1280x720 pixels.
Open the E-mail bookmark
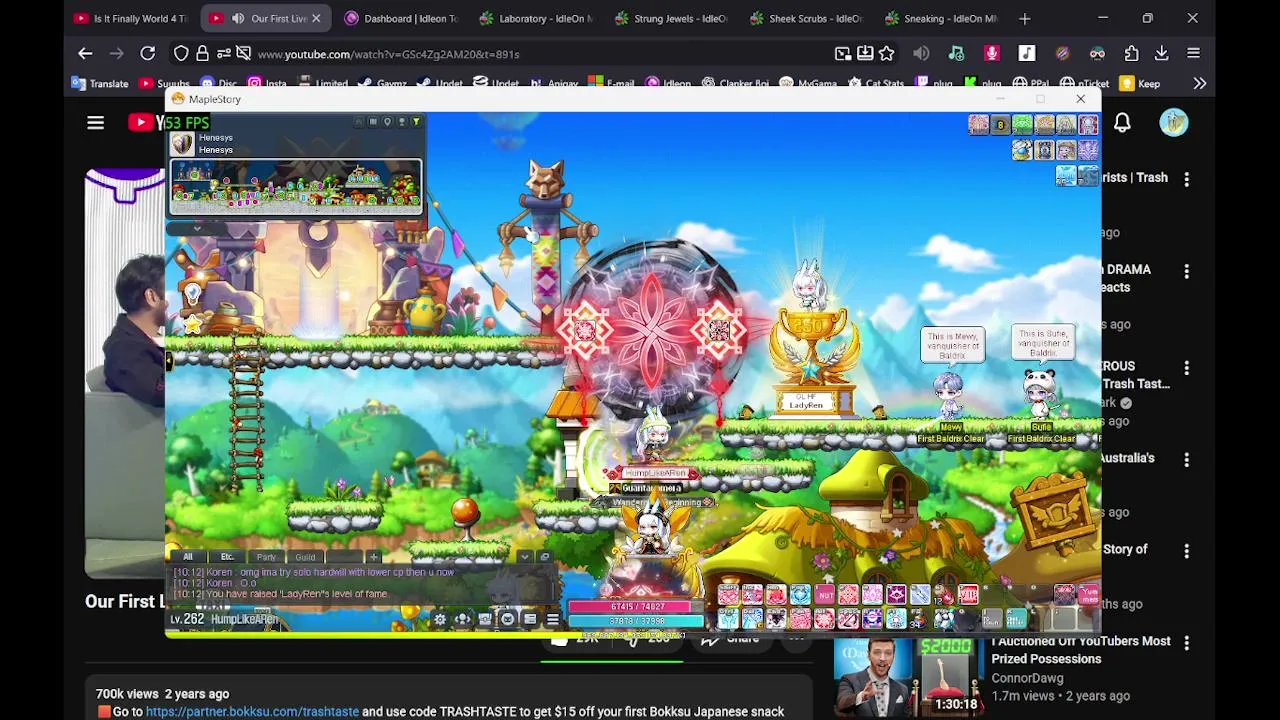tap(611, 84)
